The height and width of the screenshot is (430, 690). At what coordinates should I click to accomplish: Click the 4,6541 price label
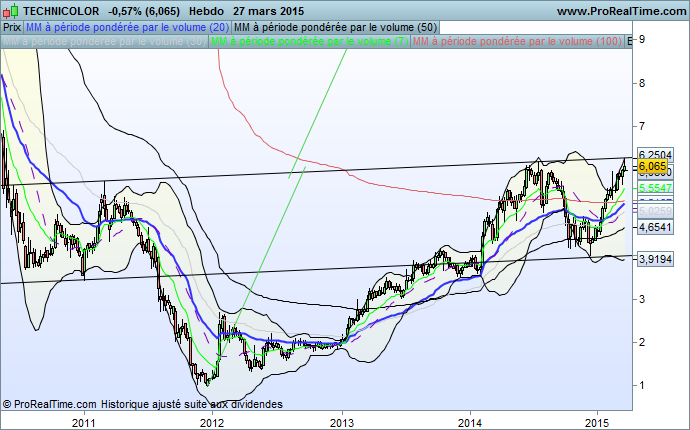coord(655,227)
